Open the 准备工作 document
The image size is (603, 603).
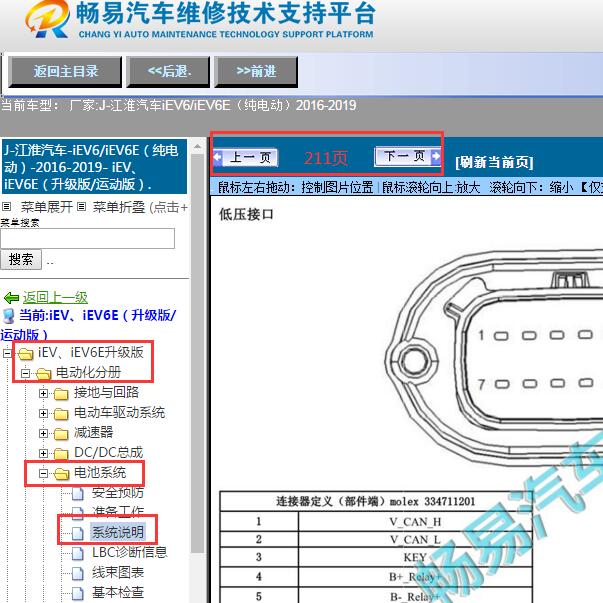point(118,512)
